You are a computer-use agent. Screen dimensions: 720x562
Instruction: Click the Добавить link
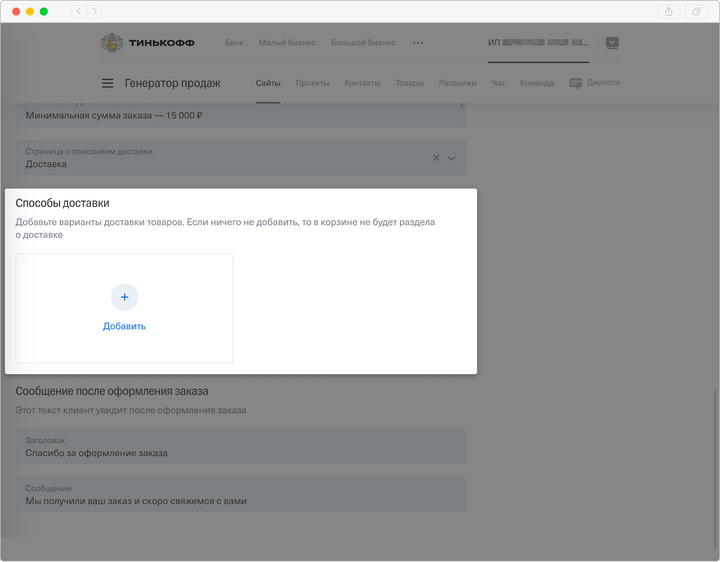124,326
